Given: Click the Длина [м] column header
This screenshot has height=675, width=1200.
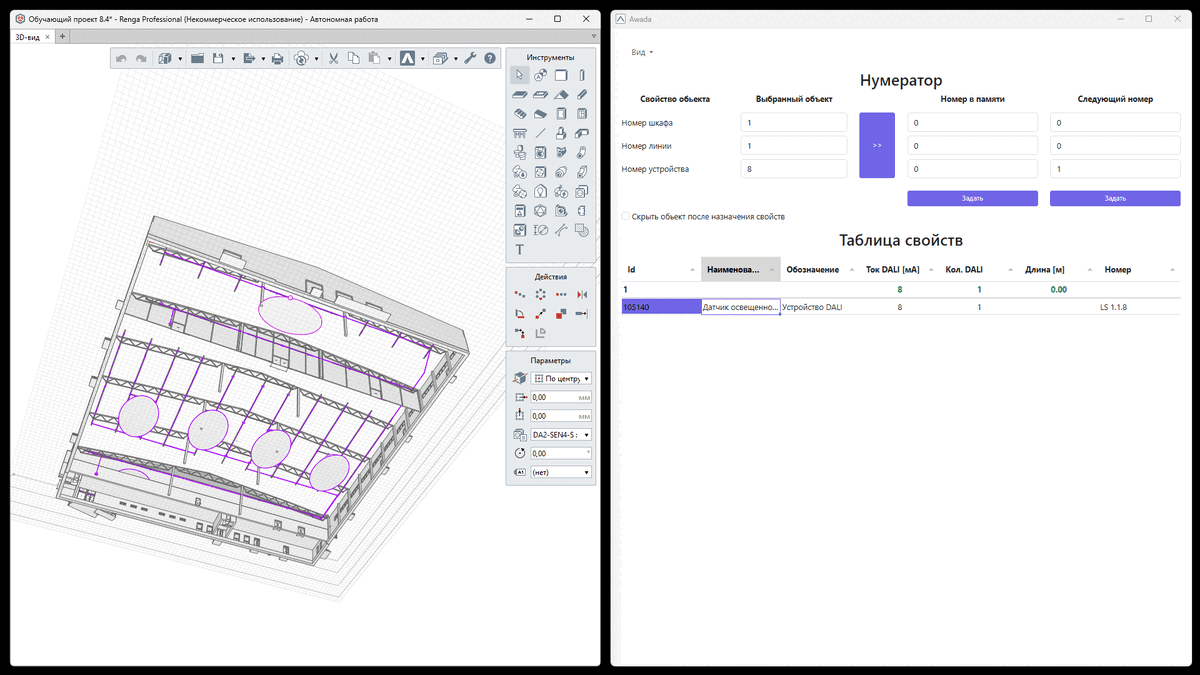Looking at the screenshot, I should [1060, 270].
